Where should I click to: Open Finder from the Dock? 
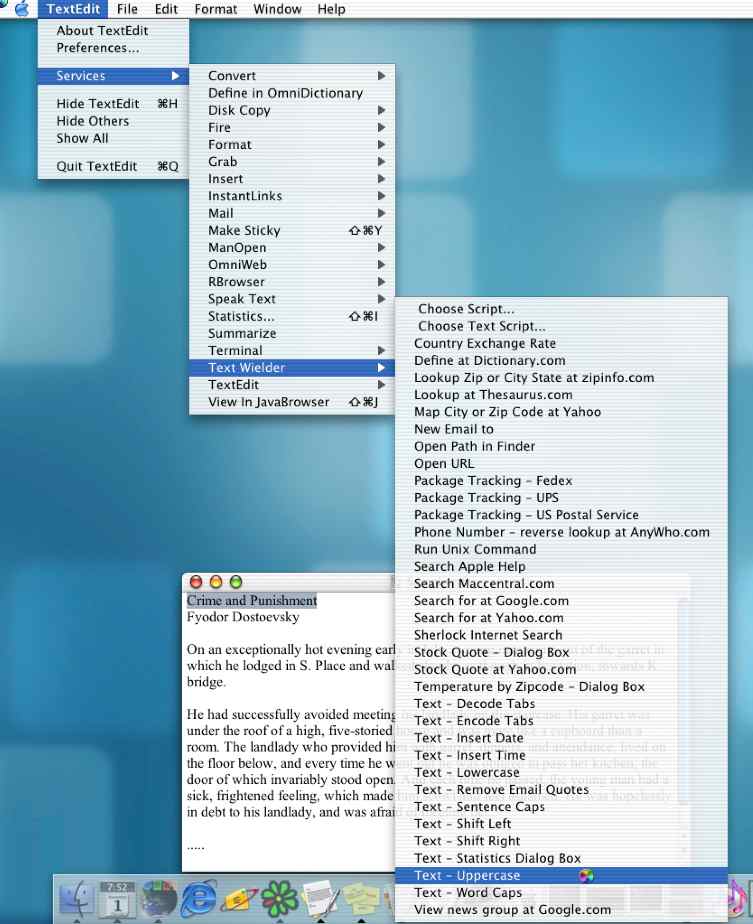tap(76, 899)
